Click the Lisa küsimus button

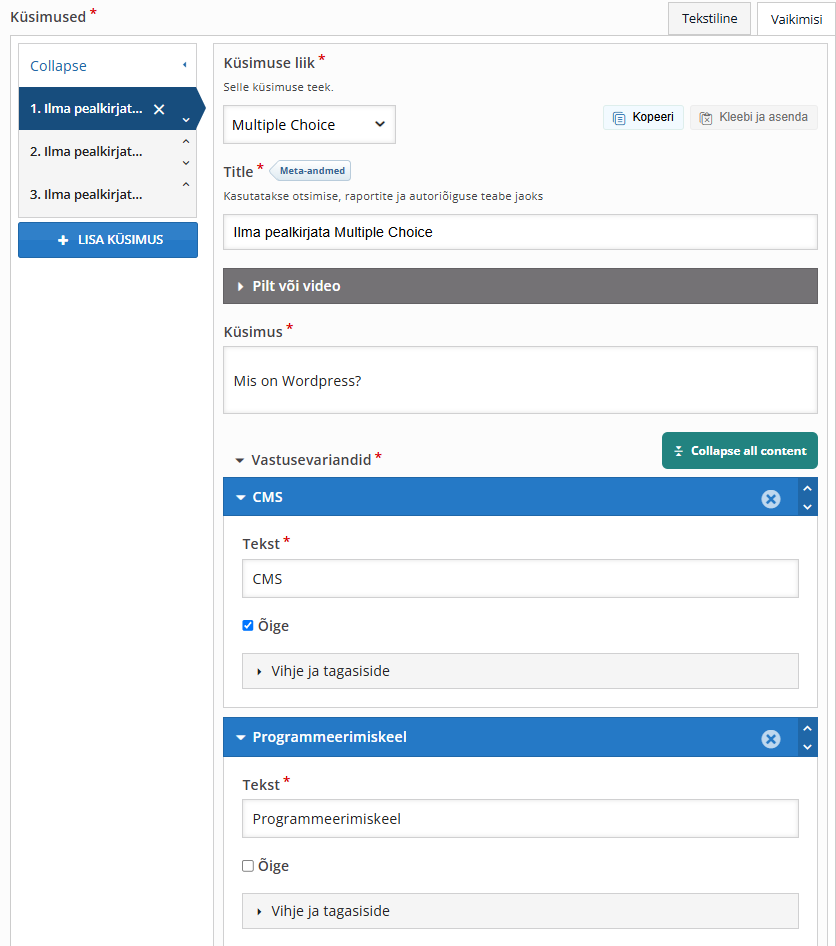(108, 240)
